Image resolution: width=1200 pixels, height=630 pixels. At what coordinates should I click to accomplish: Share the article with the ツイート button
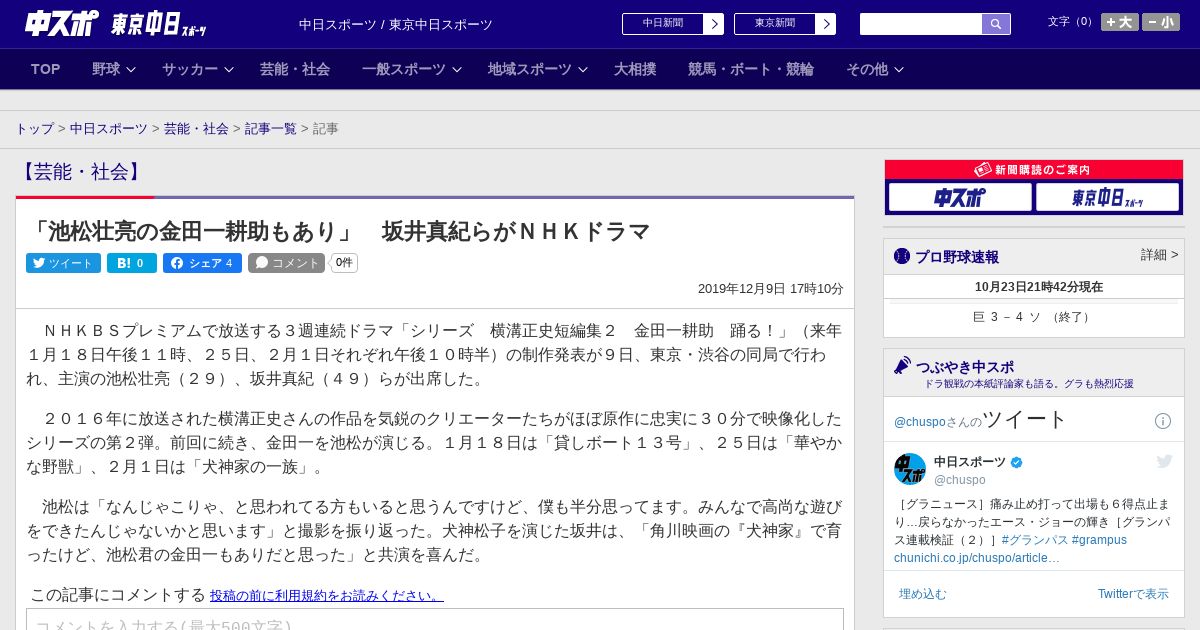(x=63, y=263)
